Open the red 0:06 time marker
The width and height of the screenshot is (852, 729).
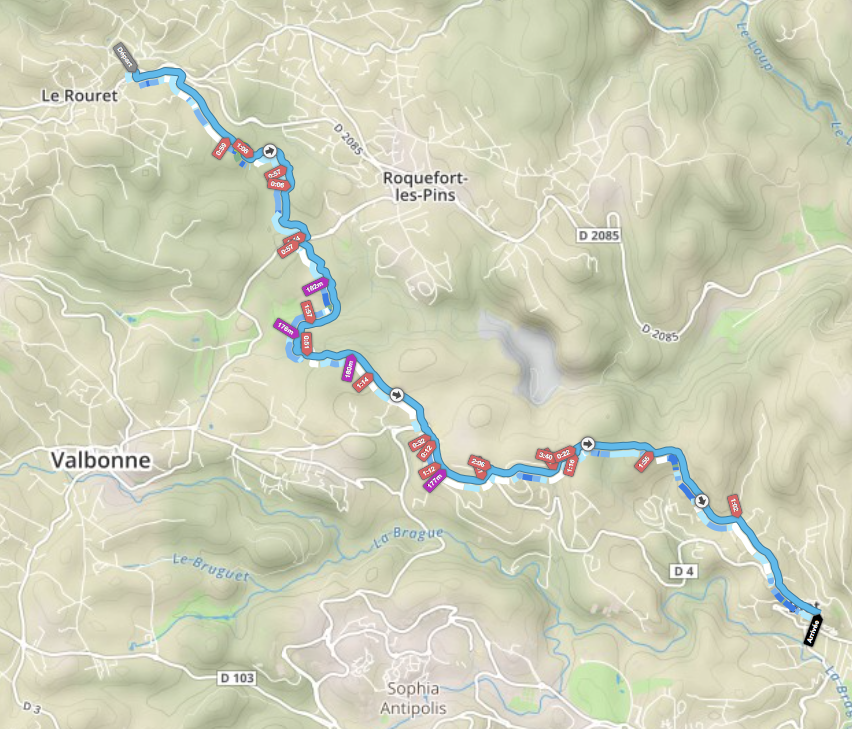pos(279,185)
